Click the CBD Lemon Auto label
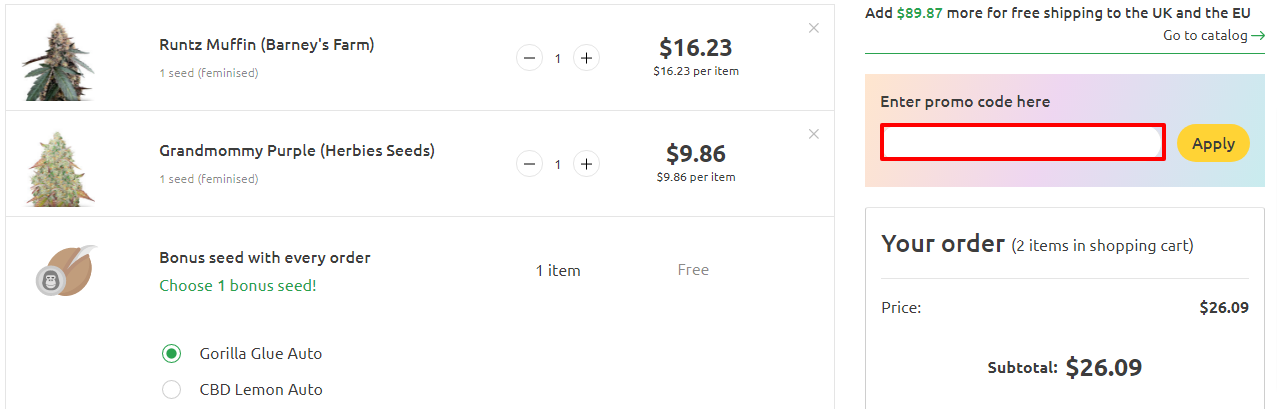The width and height of the screenshot is (1277, 409). [261, 389]
